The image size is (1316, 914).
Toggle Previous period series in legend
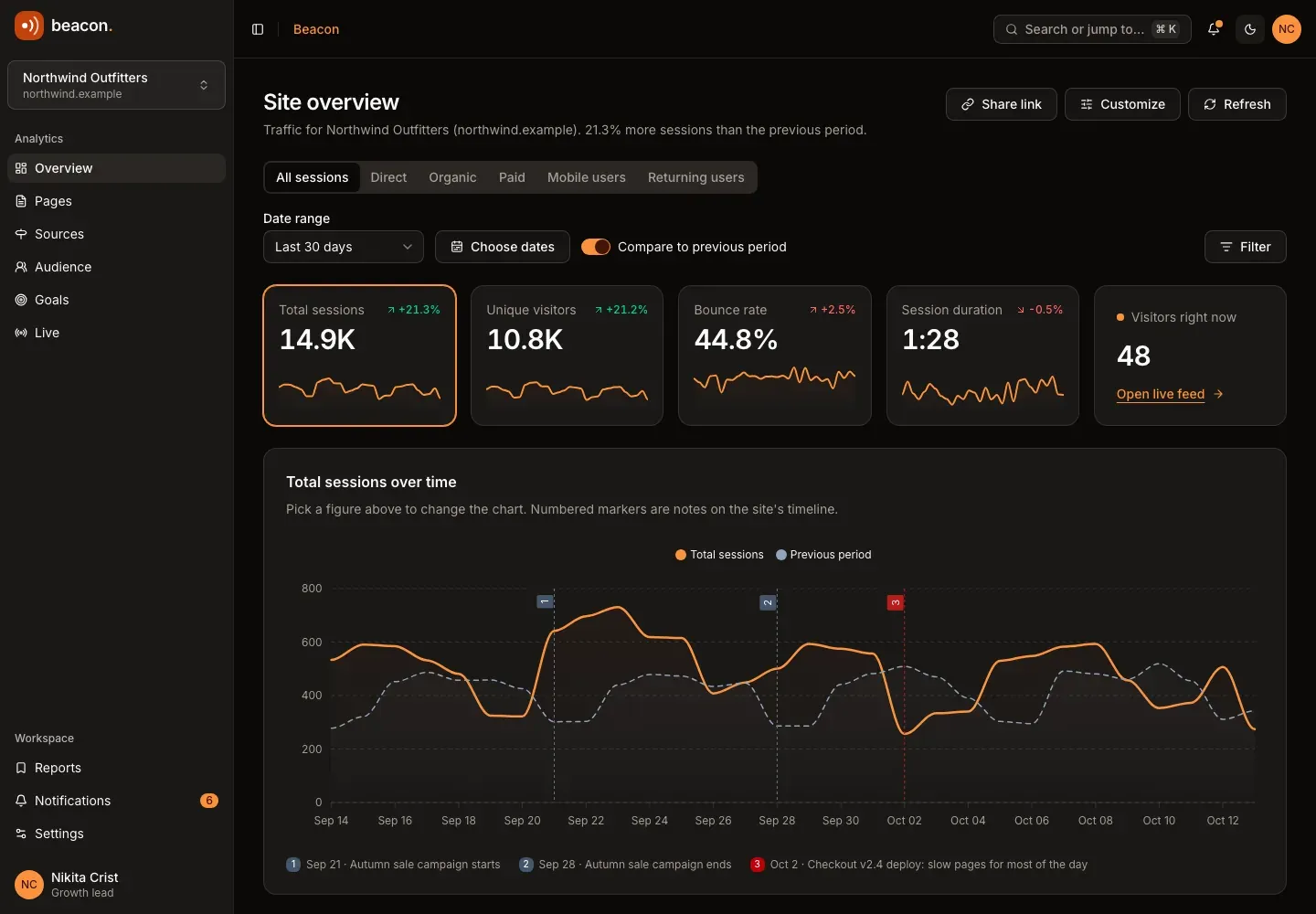pyautogui.click(x=823, y=555)
